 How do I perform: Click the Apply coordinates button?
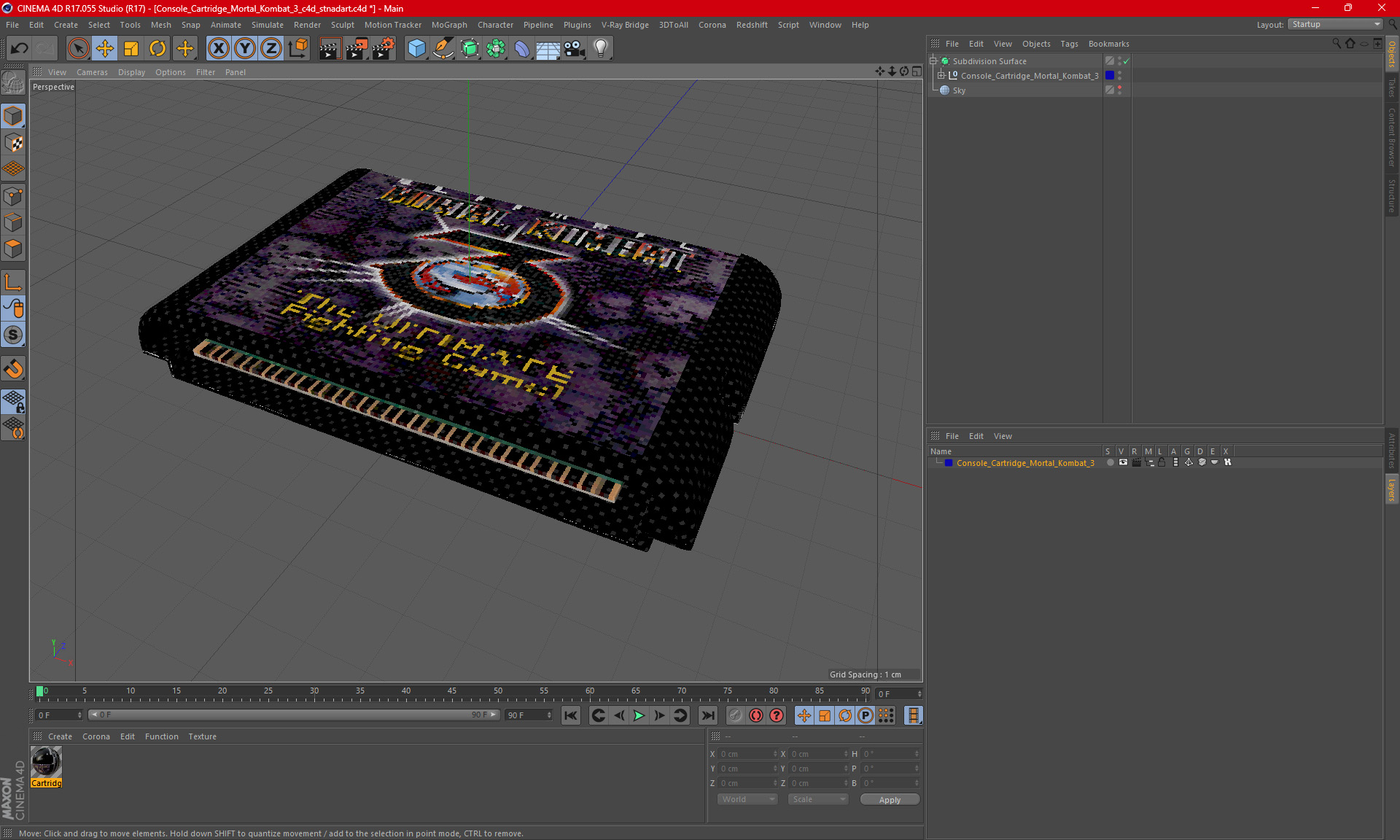click(x=890, y=800)
